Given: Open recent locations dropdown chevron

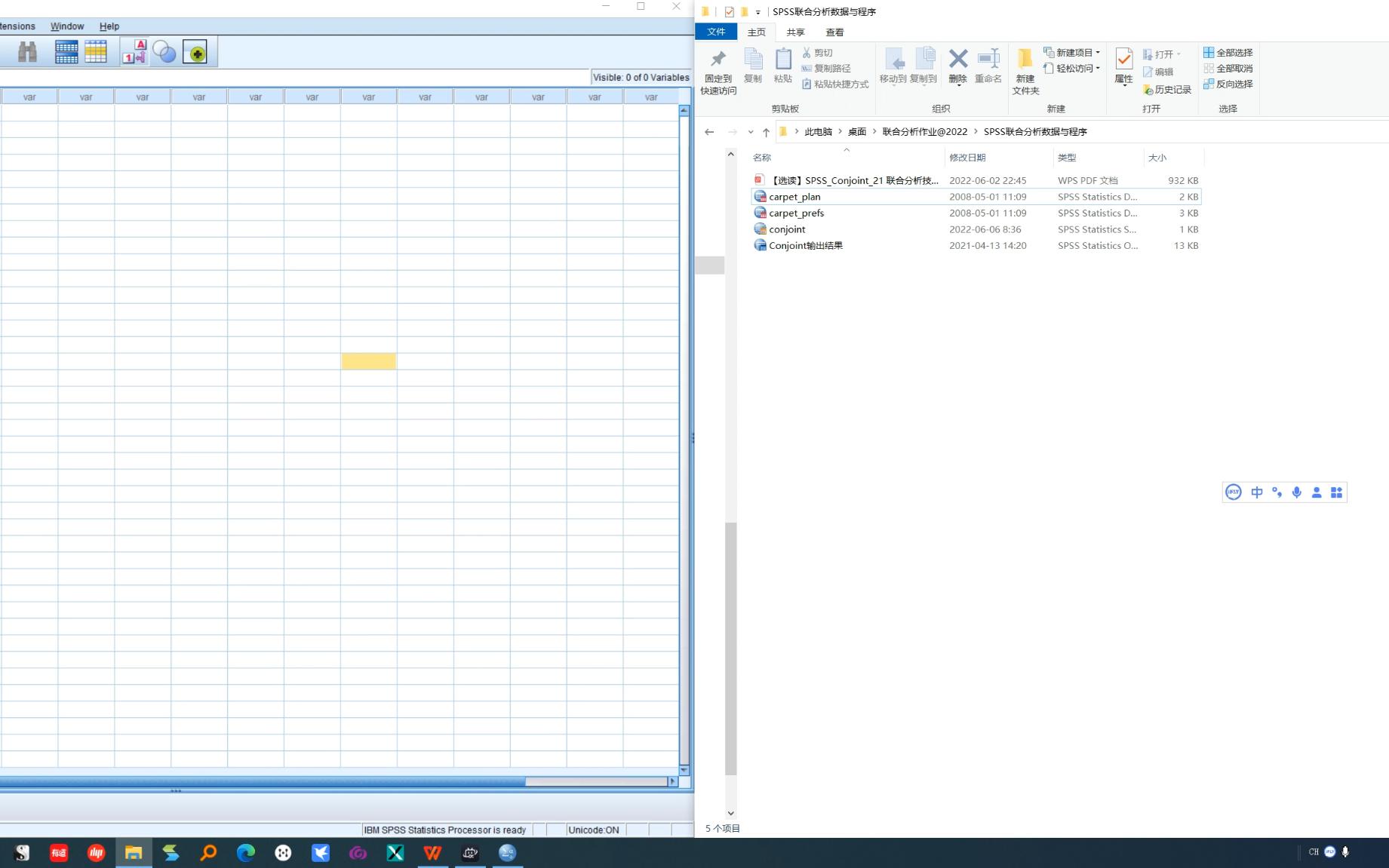Looking at the screenshot, I should (751, 132).
